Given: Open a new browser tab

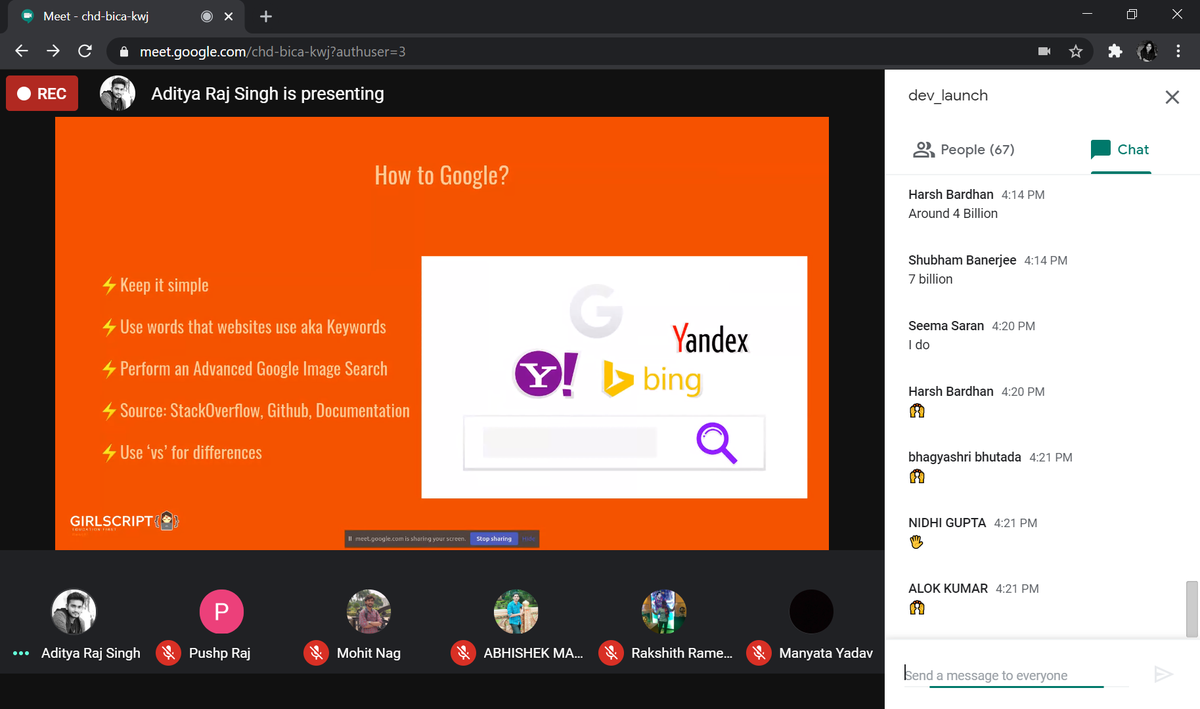Looking at the screenshot, I should coord(266,16).
